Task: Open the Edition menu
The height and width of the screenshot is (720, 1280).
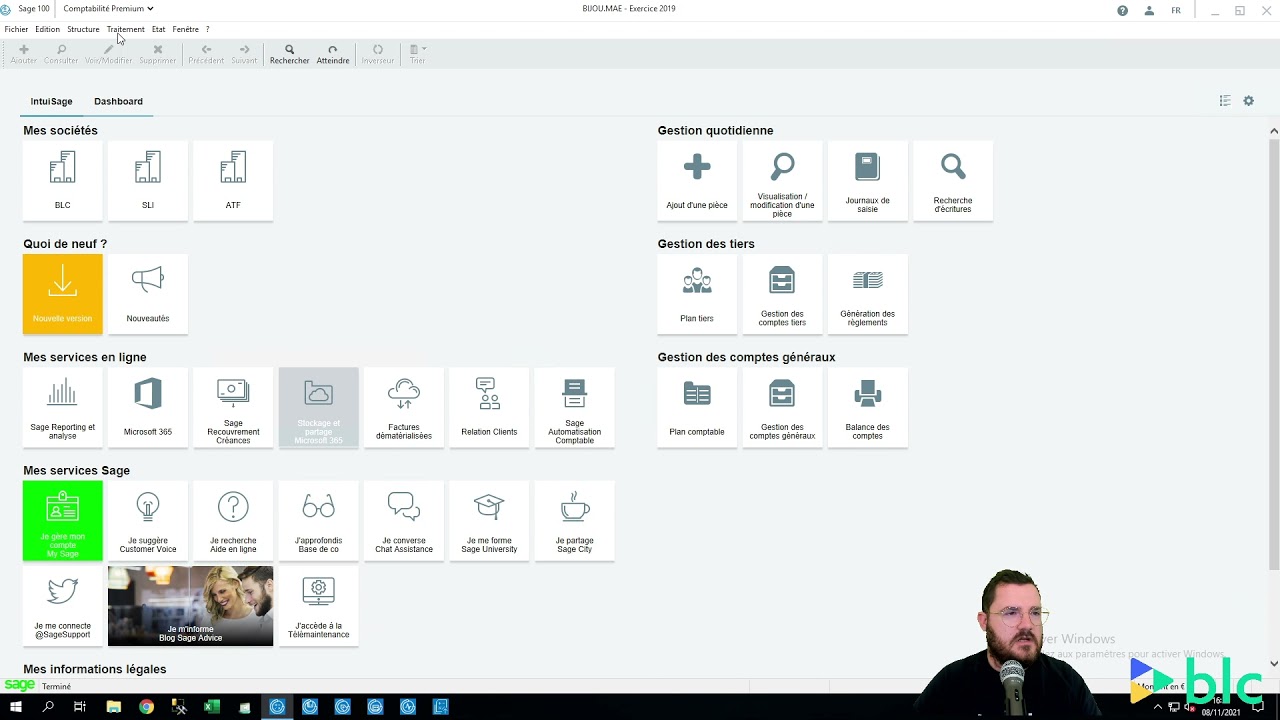Action: (47, 29)
